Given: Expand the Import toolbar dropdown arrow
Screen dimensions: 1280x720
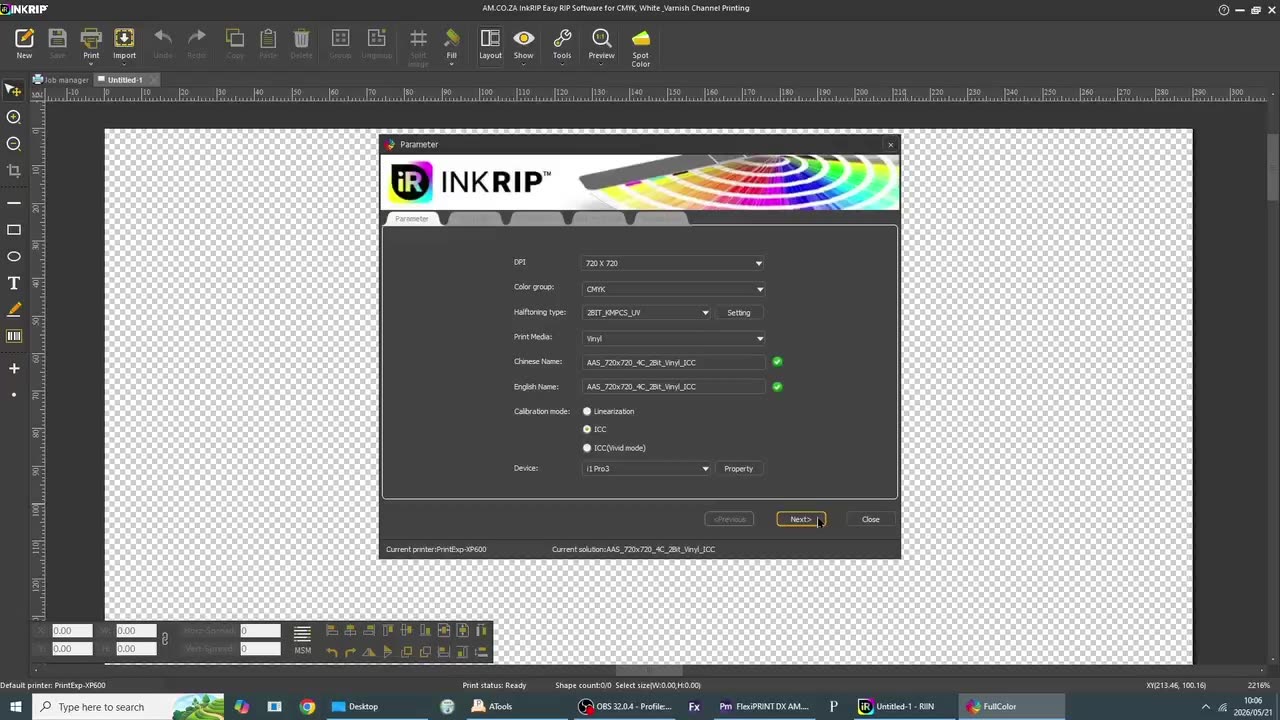Looking at the screenshot, I should pos(124,64).
